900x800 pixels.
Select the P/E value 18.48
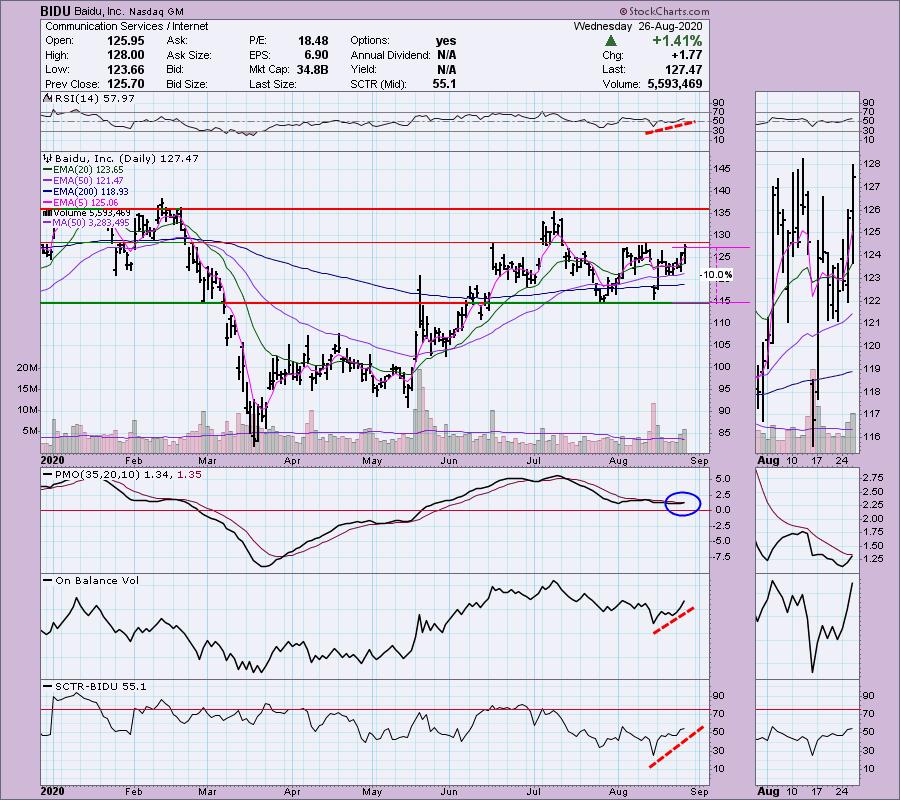tap(313, 41)
